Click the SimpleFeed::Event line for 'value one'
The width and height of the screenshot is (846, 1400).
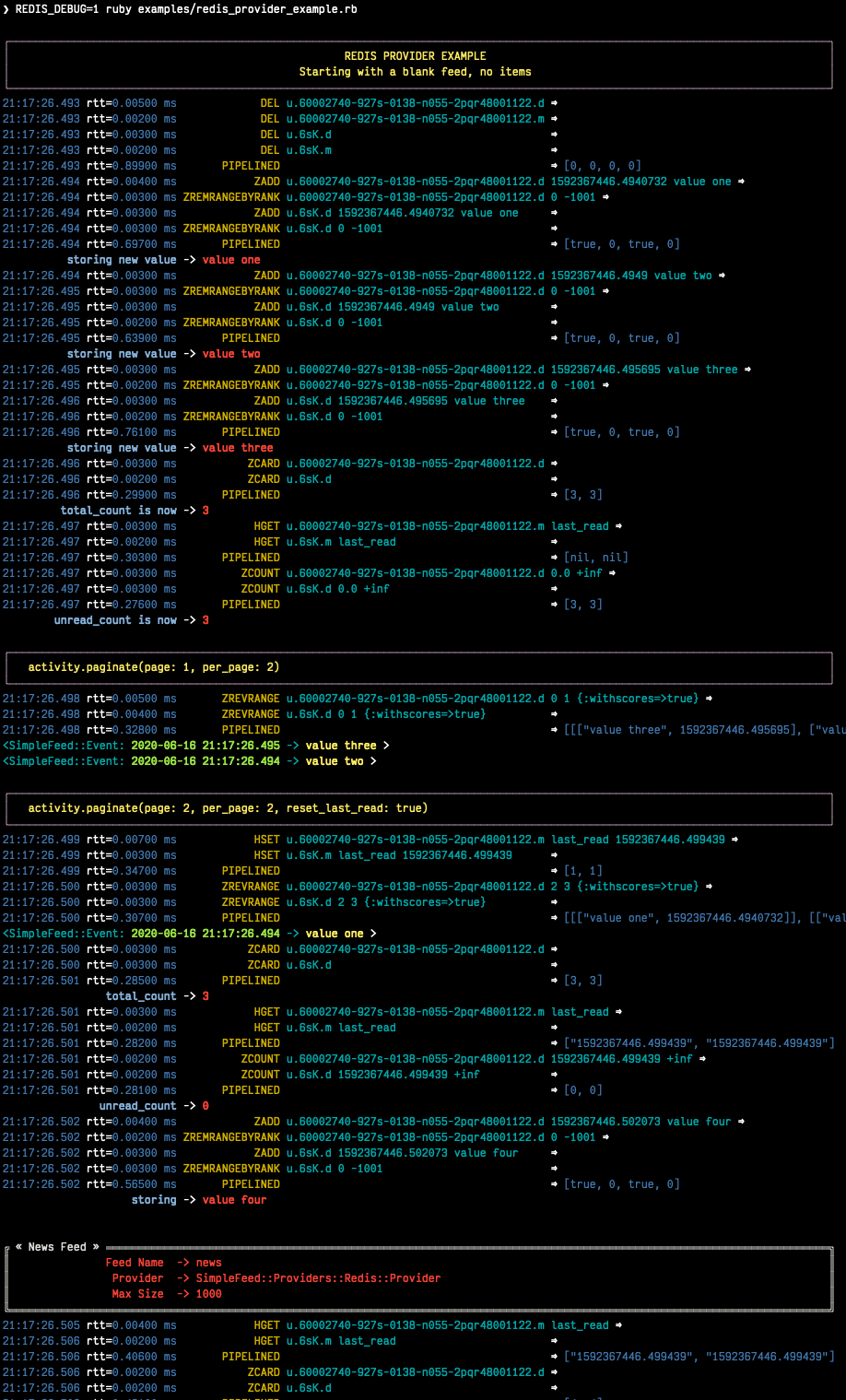click(x=190, y=934)
